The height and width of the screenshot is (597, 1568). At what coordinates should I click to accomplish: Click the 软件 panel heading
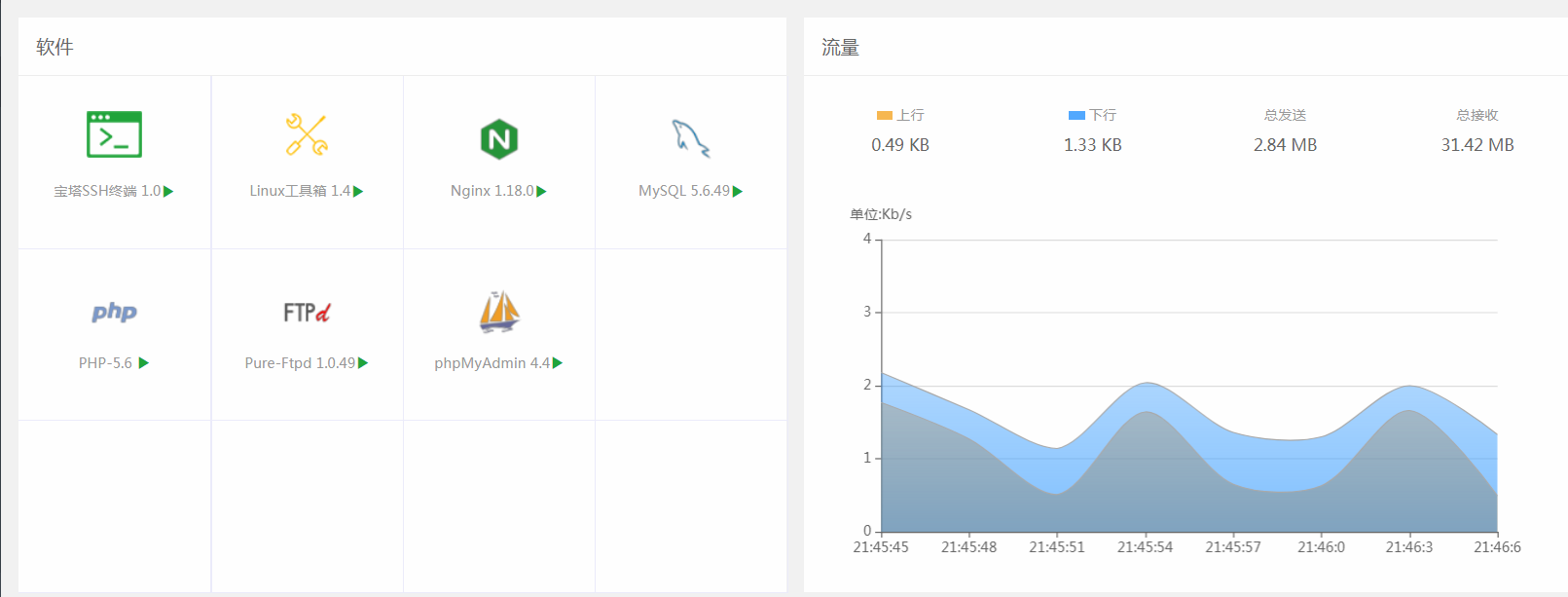point(55,47)
